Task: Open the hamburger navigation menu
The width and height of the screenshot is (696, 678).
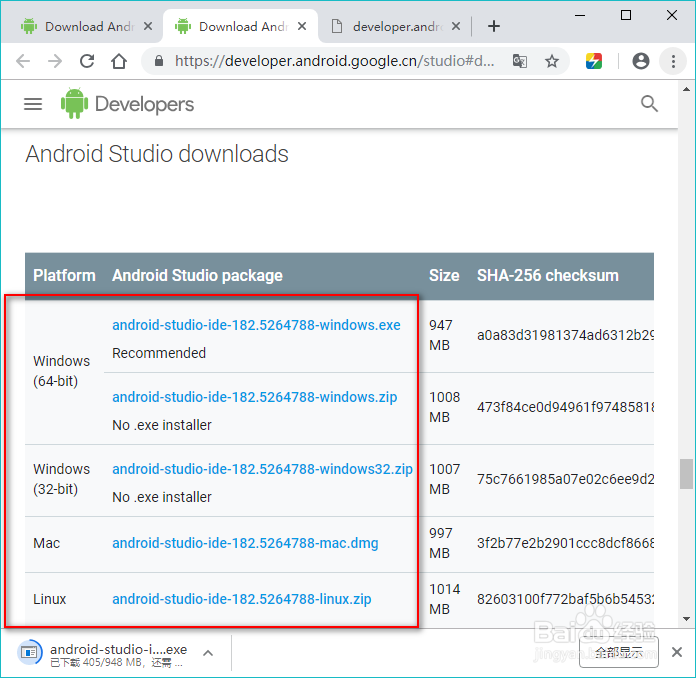Action: coord(33,104)
